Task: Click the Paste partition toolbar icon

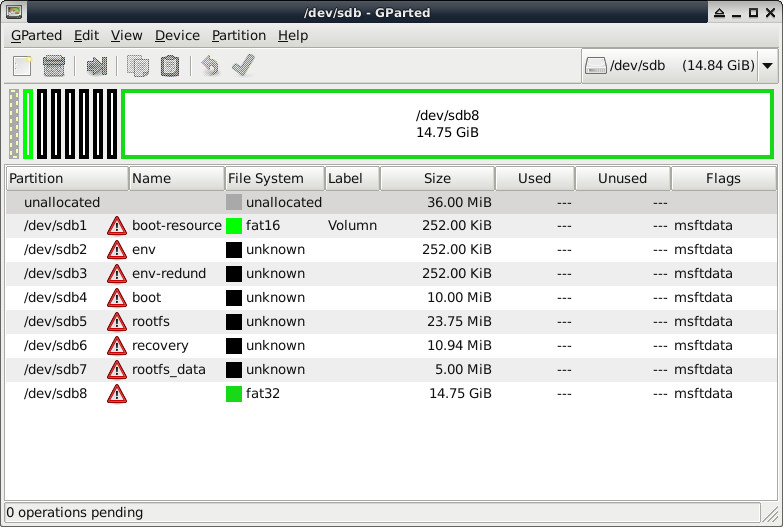Action: pyautogui.click(x=170, y=66)
